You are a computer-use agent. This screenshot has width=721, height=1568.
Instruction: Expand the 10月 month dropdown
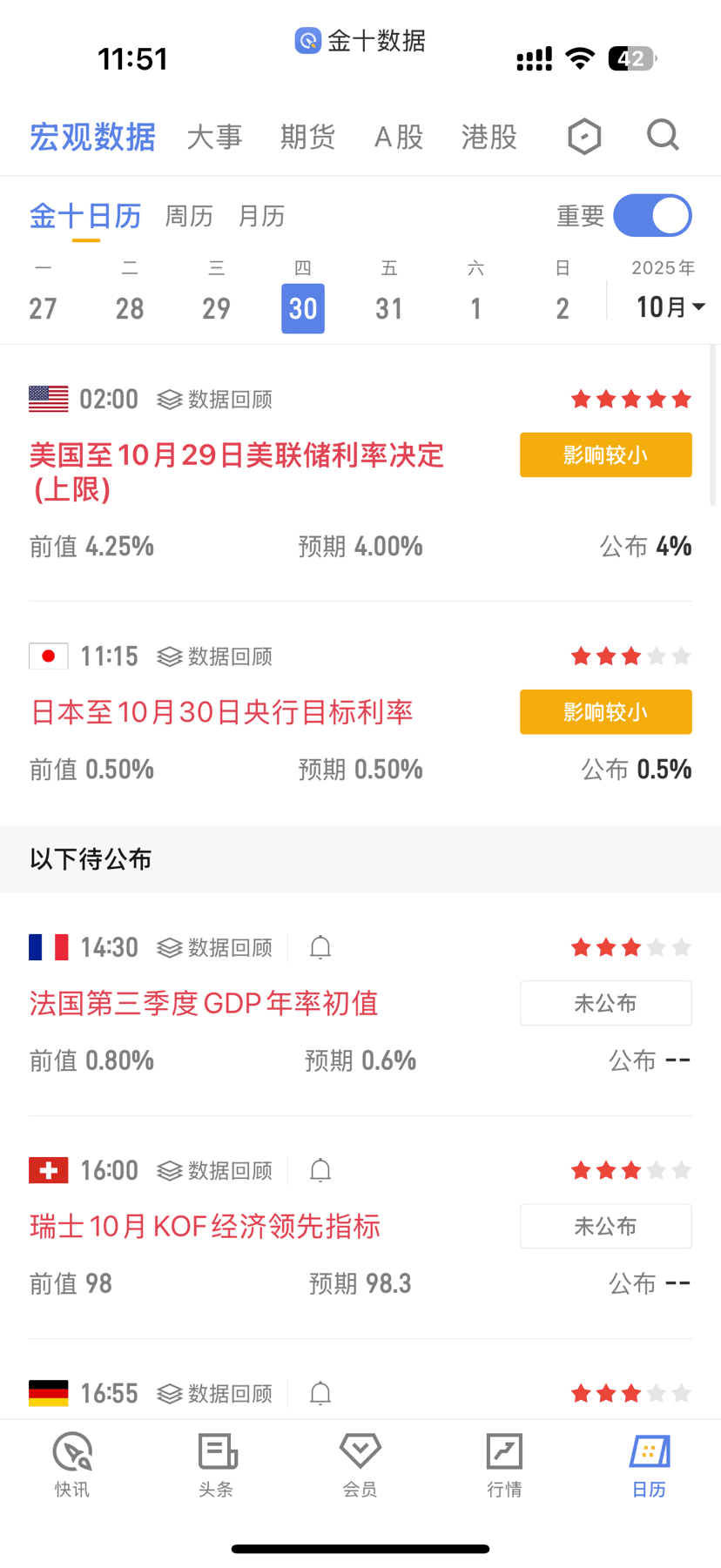click(x=670, y=306)
